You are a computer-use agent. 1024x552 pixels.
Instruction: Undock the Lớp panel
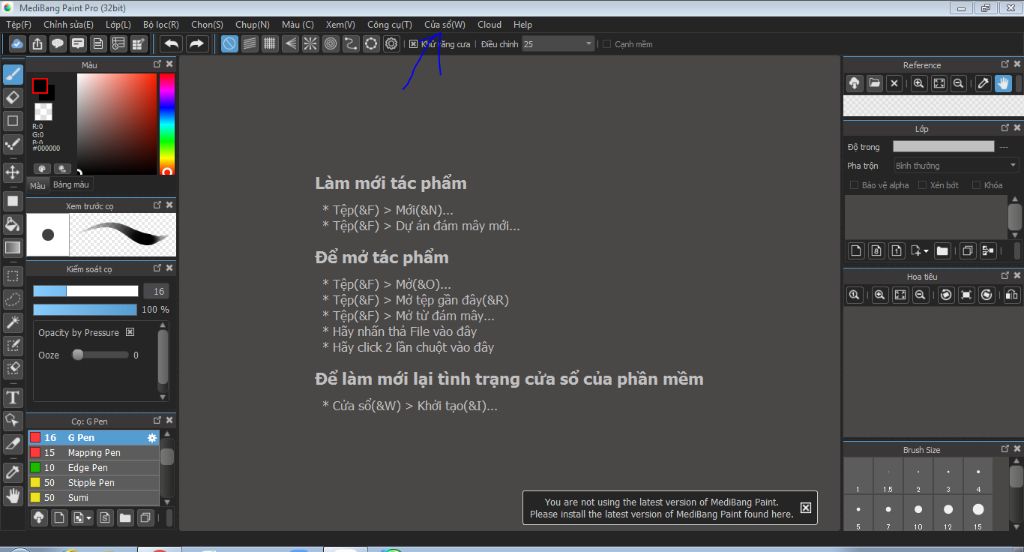(1004, 128)
